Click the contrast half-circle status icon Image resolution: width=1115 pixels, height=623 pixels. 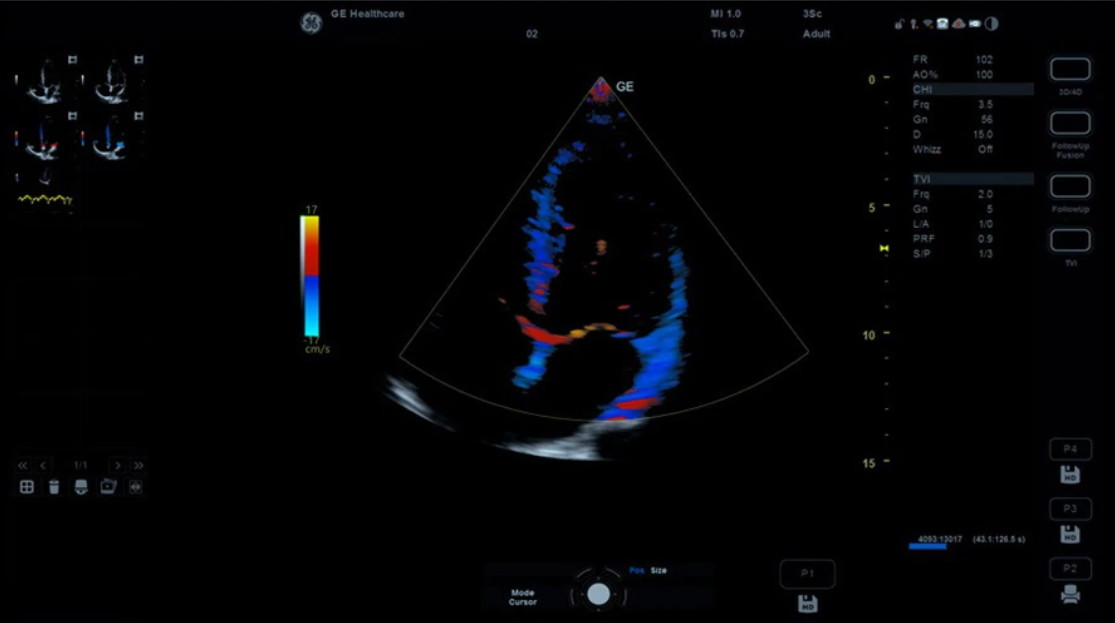click(991, 24)
